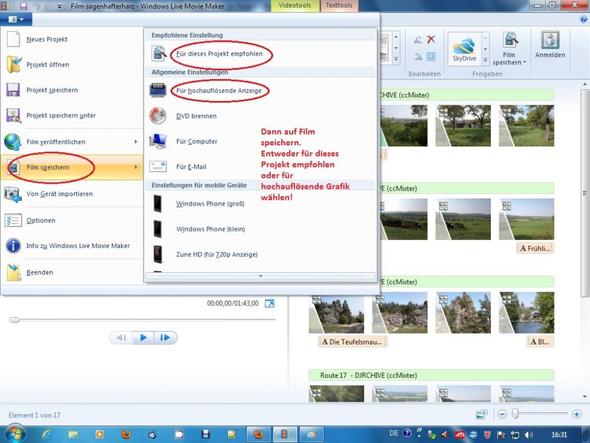Image resolution: width=590 pixels, height=443 pixels.
Task: Click the E-Mail envelope icon
Action: tap(158, 166)
